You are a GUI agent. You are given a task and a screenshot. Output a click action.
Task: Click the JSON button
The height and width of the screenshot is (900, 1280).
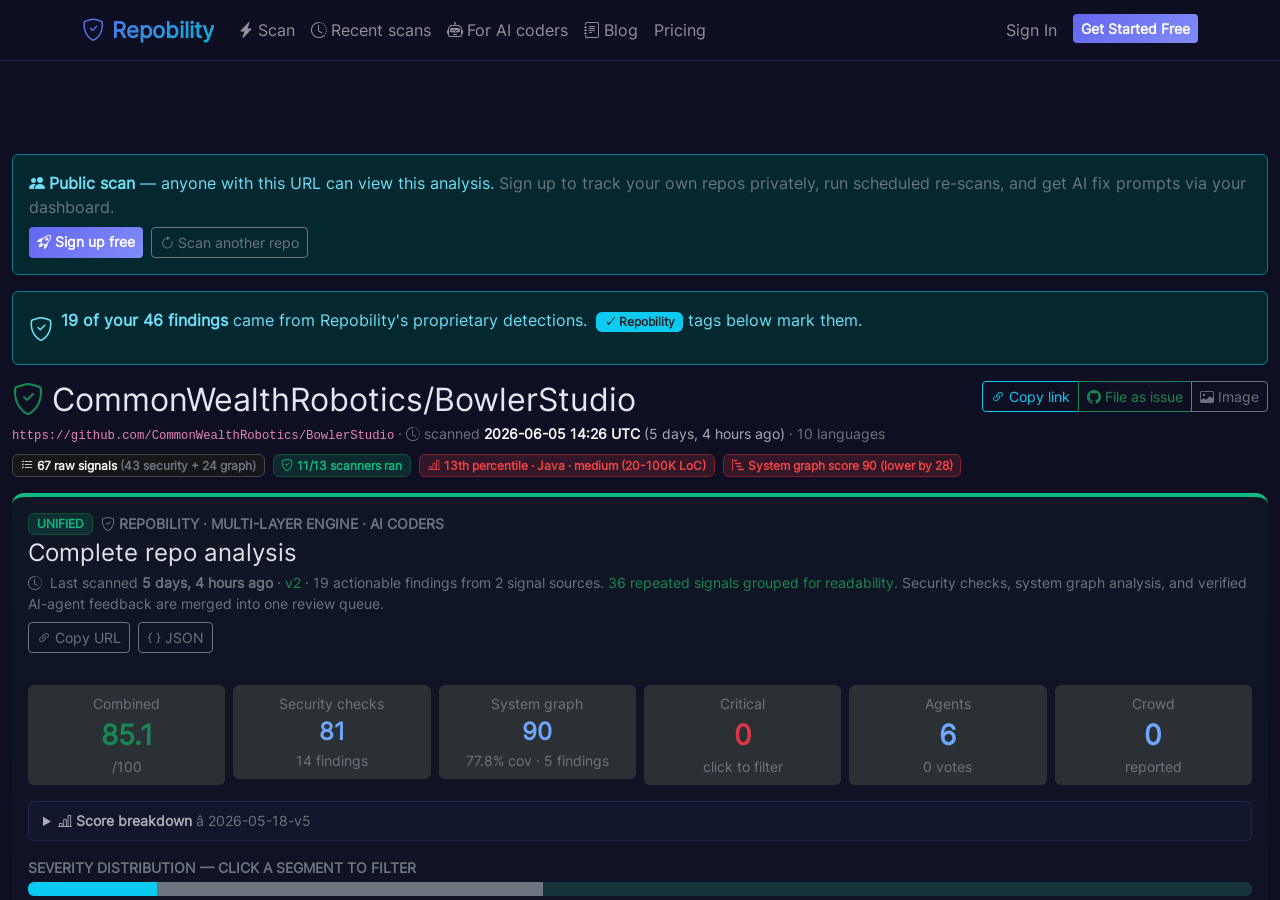tap(175, 638)
